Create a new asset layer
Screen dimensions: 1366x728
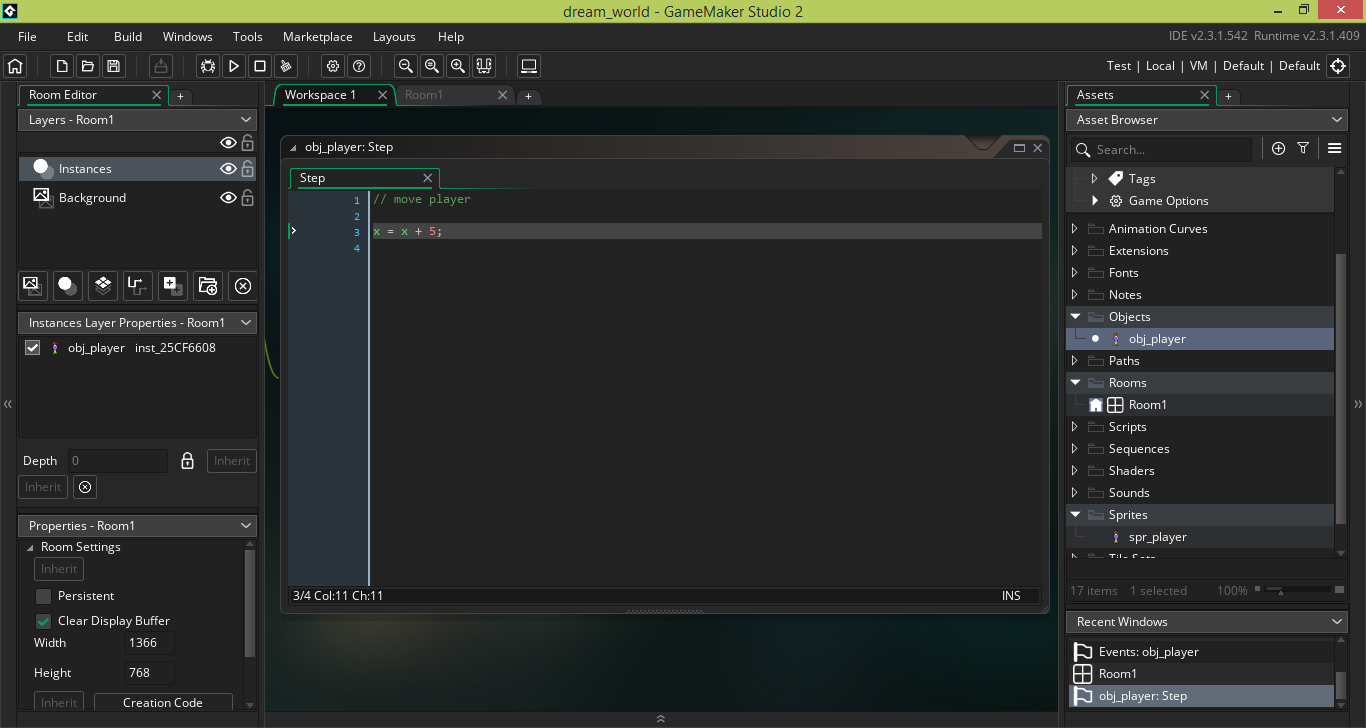[x=173, y=285]
